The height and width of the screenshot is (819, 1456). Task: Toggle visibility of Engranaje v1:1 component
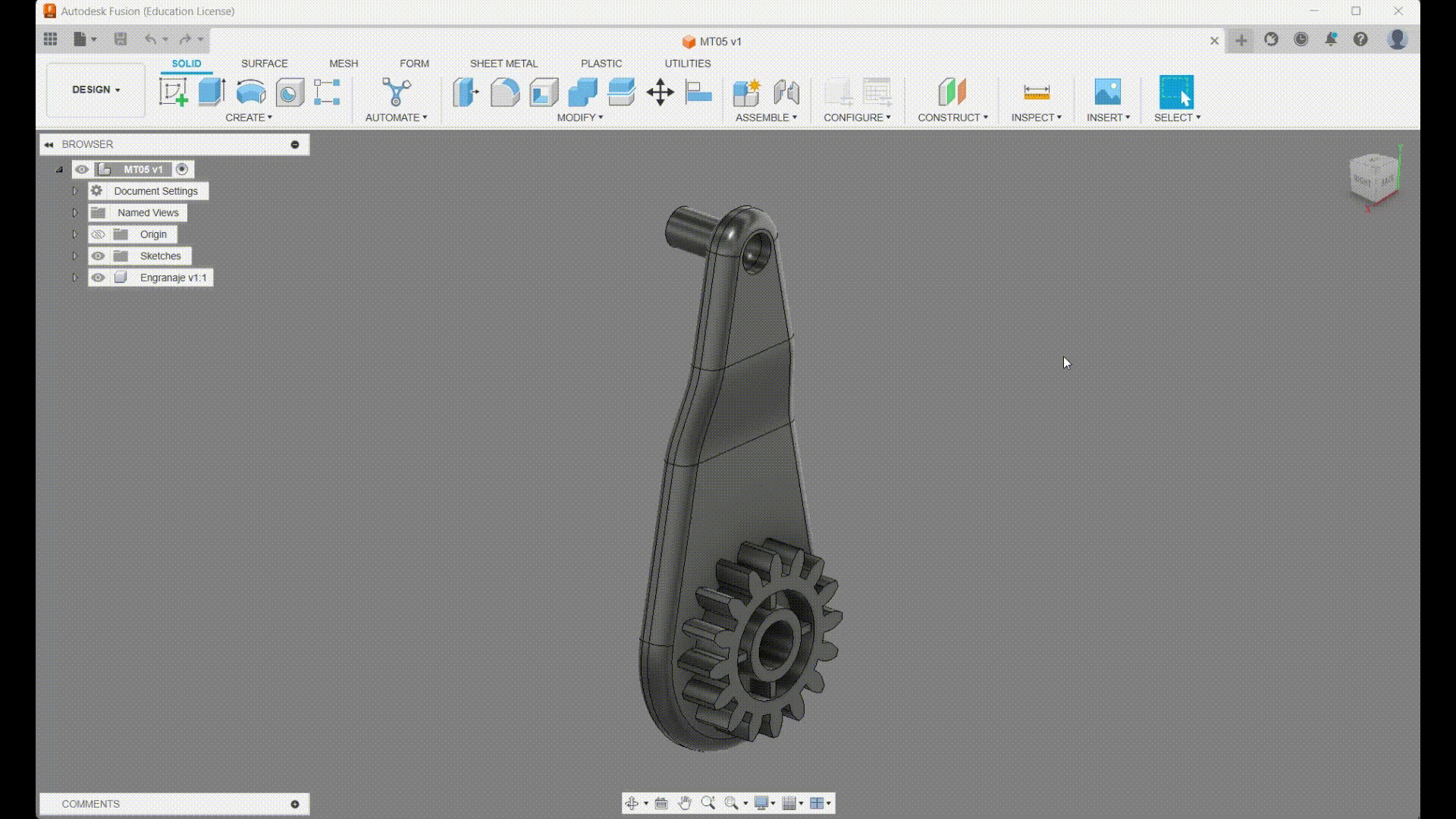98,278
